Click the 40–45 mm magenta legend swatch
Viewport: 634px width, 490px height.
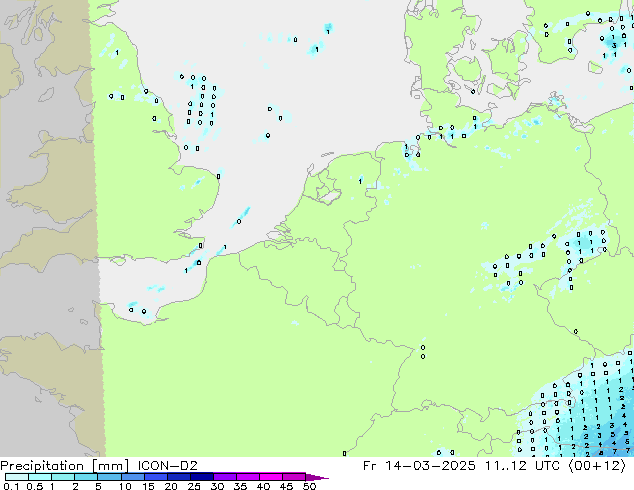pos(271,477)
